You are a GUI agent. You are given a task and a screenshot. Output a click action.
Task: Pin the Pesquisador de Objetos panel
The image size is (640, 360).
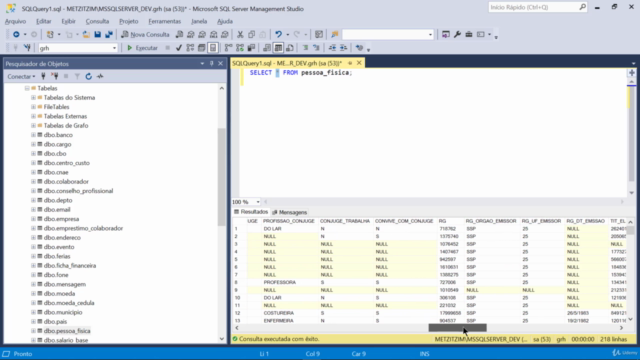click(x=211, y=64)
